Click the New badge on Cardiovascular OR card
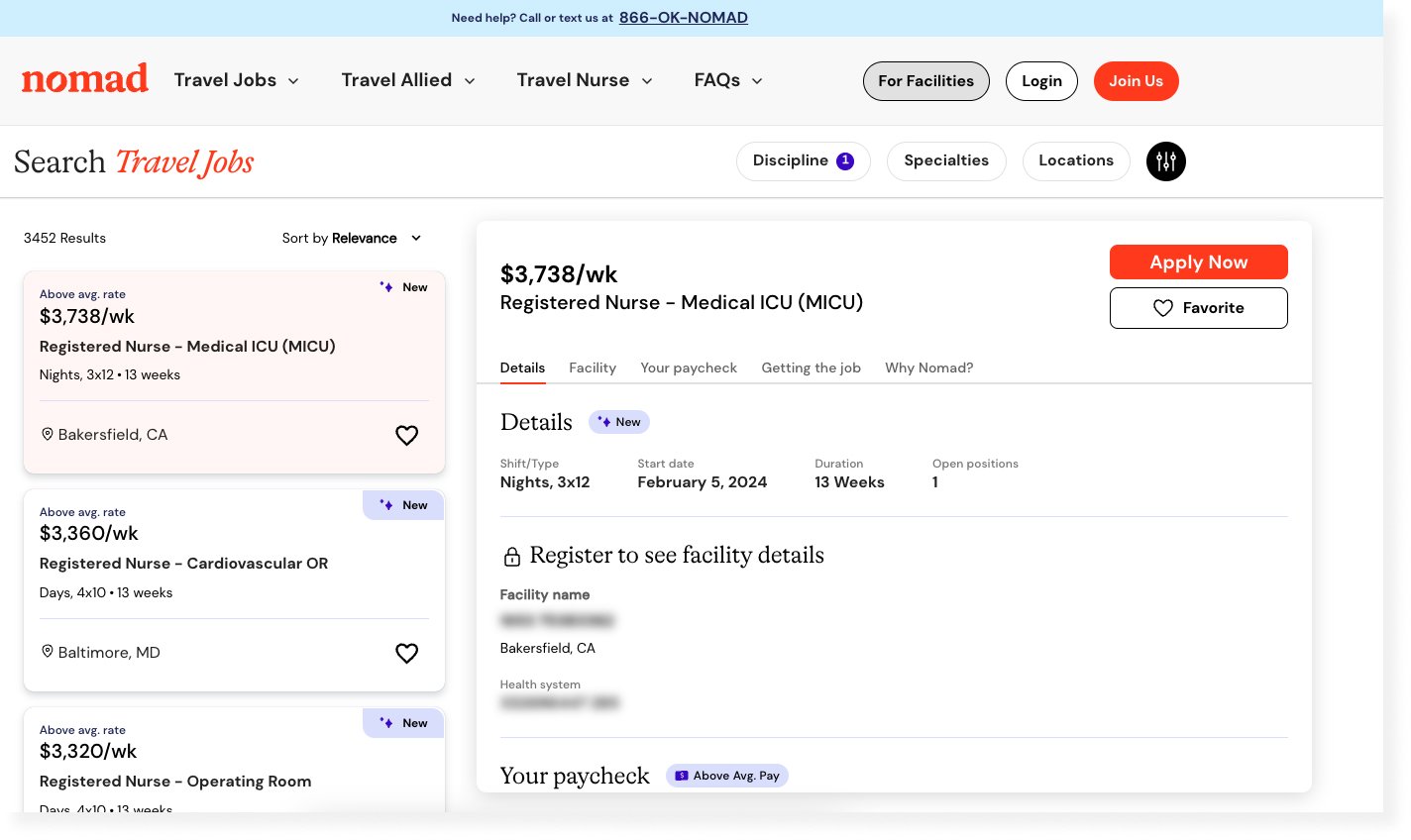 [x=403, y=505]
